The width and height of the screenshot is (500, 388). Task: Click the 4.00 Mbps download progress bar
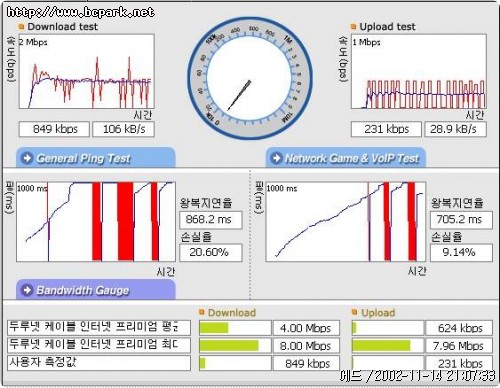click(235, 328)
